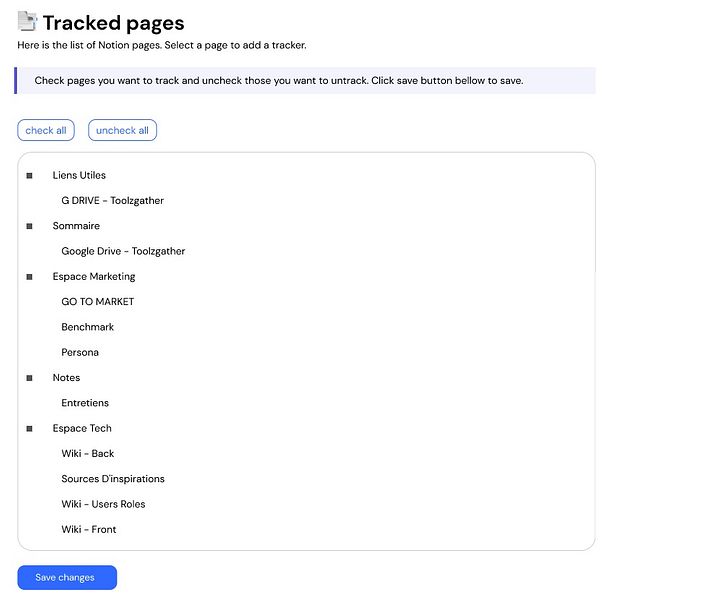Image resolution: width=713 pixels, height=600 pixels.
Task: Toggle the square marker beside Espace Marketing
Action: coord(30,277)
